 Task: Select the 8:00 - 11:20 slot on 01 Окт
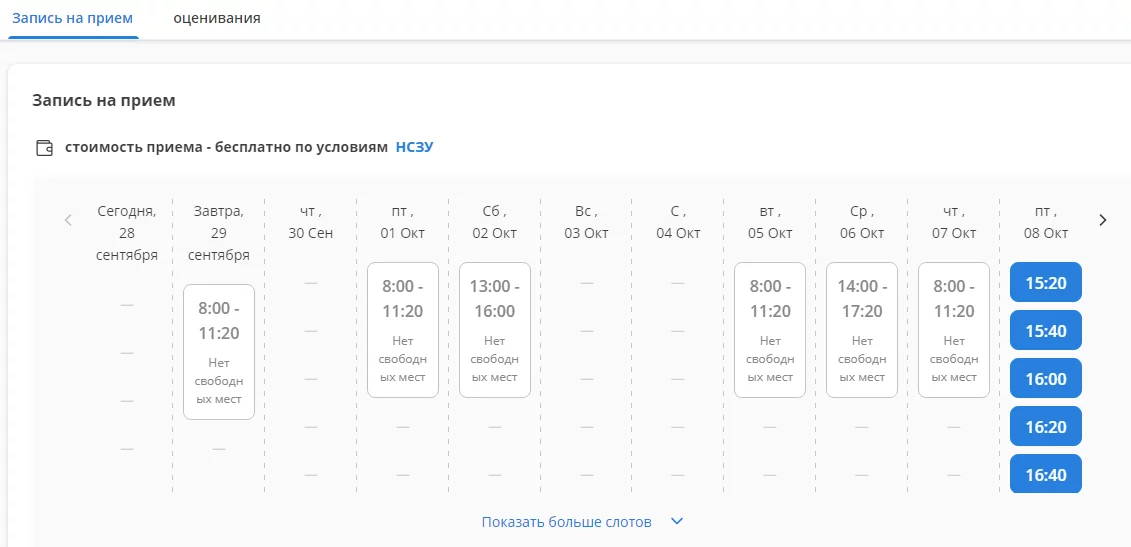(403, 330)
